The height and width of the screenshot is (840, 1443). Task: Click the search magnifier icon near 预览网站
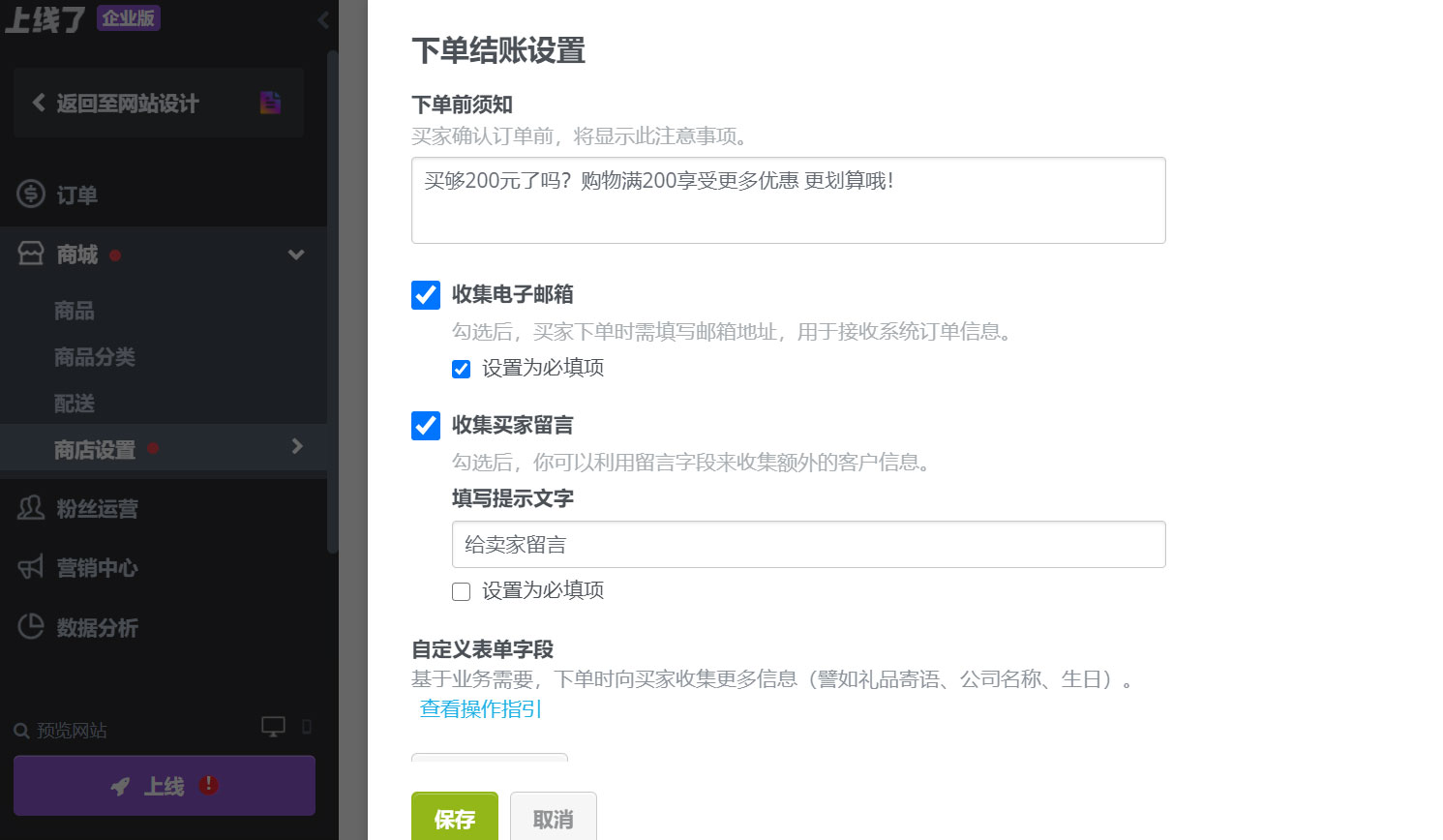21,730
